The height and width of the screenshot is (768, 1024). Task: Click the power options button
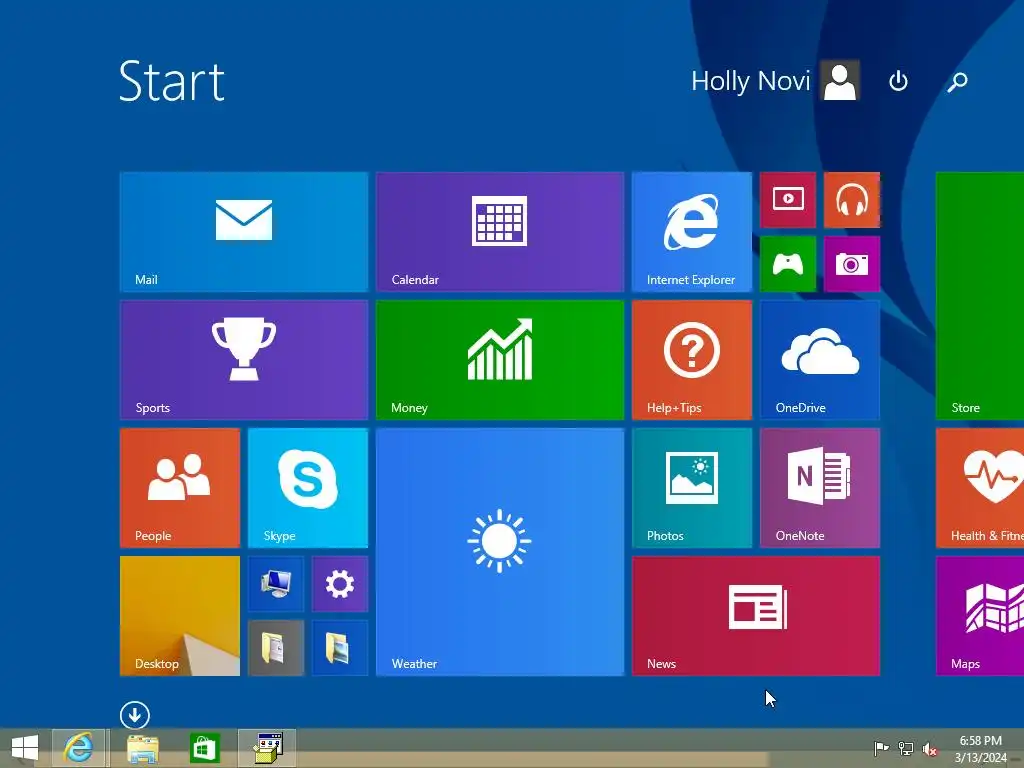898,82
